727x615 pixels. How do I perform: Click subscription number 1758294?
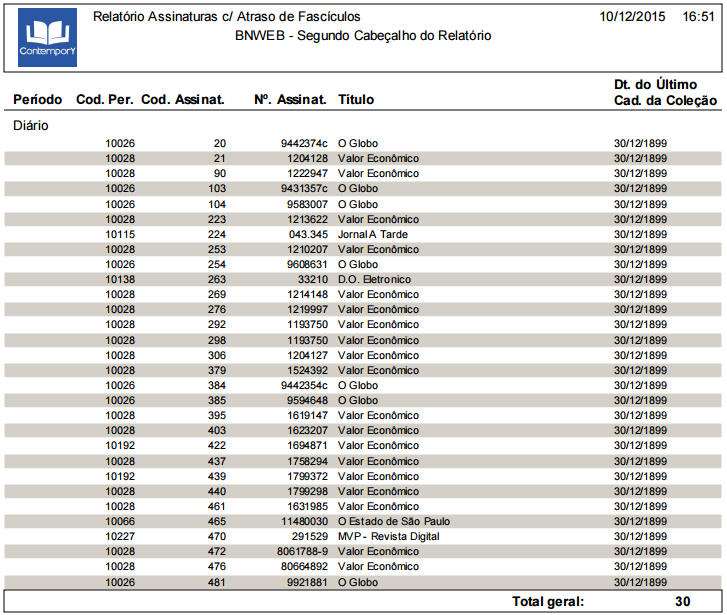(307, 461)
